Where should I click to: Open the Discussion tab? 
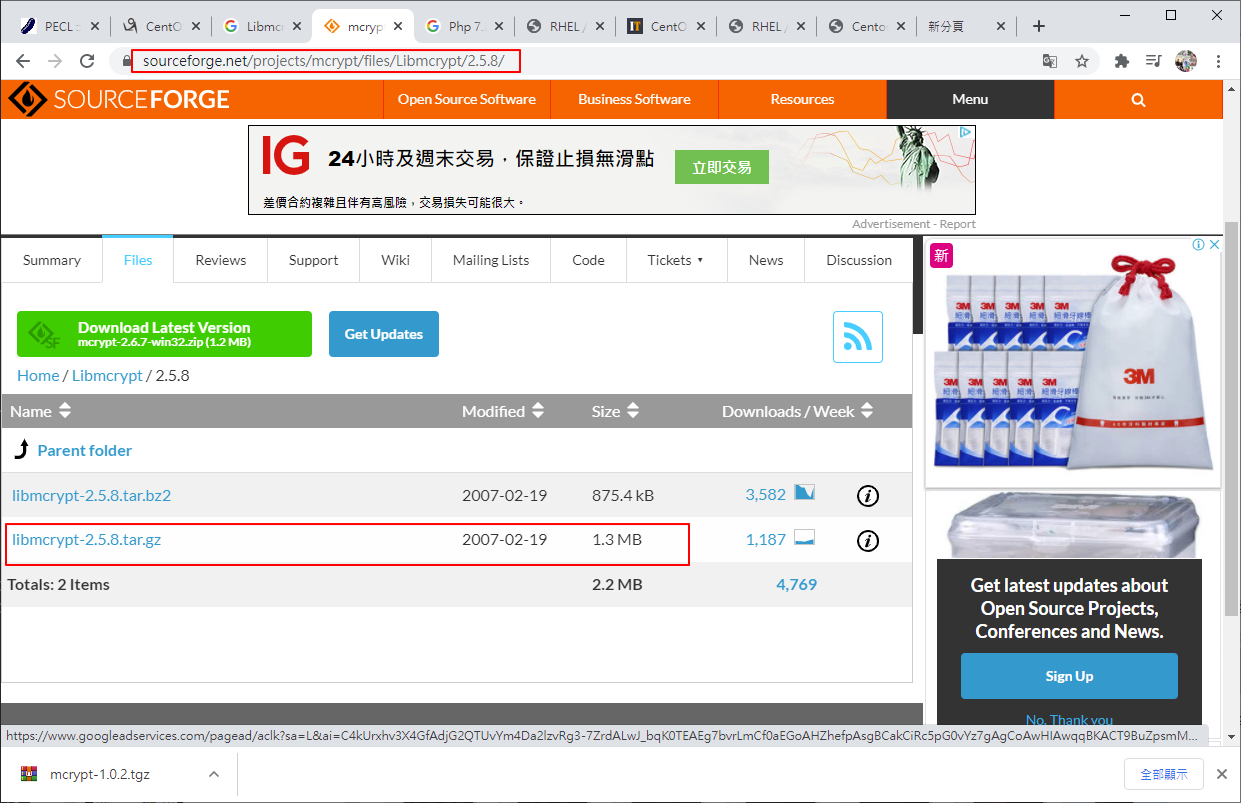tap(859, 260)
